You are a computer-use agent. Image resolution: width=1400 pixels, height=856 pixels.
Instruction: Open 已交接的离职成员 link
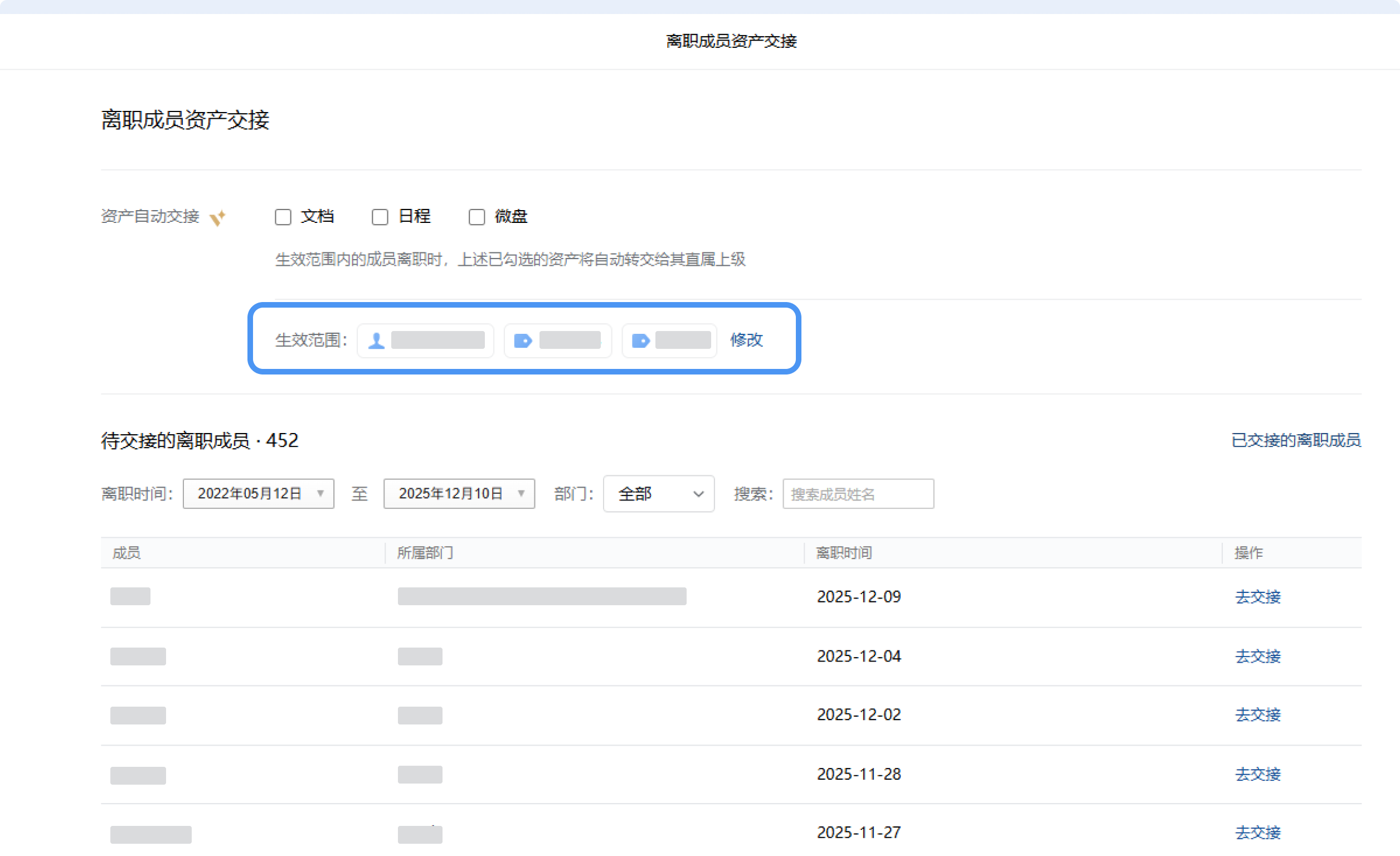tap(1296, 440)
